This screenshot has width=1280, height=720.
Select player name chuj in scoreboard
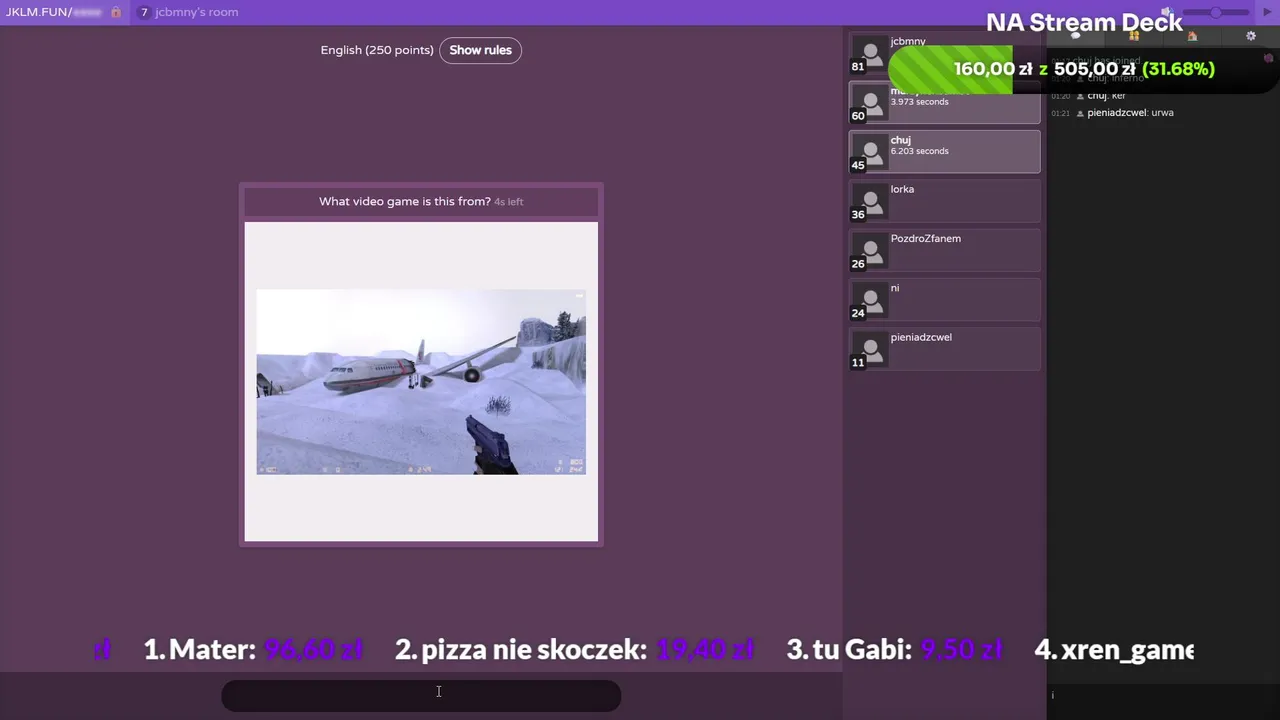pyautogui.click(x=900, y=140)
